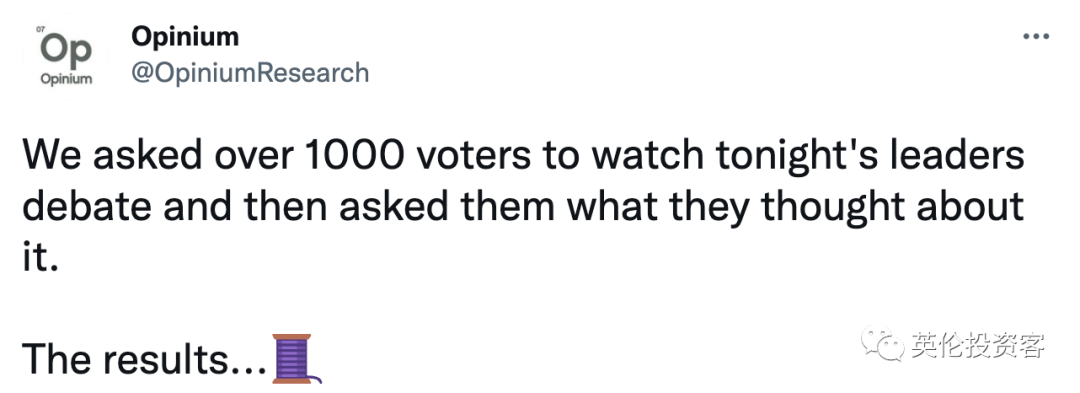Click the WeChat logo in the watermark

tap(882, 343)
